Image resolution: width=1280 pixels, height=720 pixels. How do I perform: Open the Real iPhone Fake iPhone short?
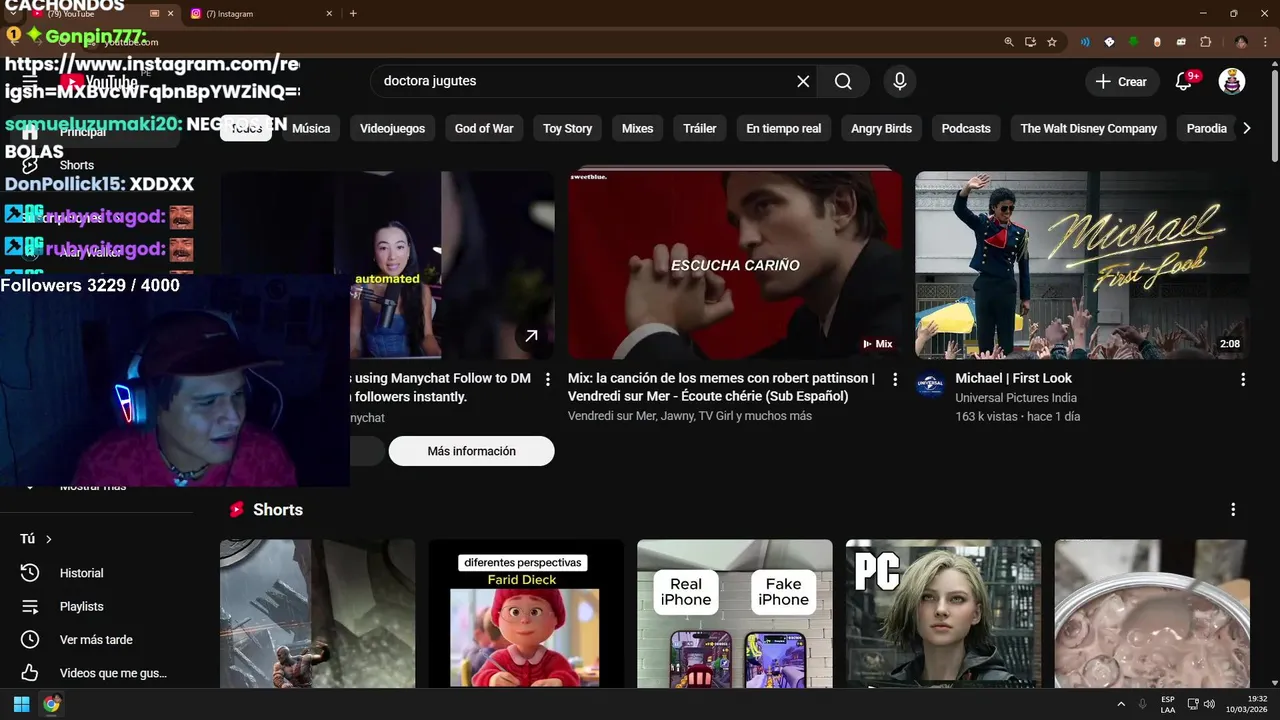tap(735, 614)
